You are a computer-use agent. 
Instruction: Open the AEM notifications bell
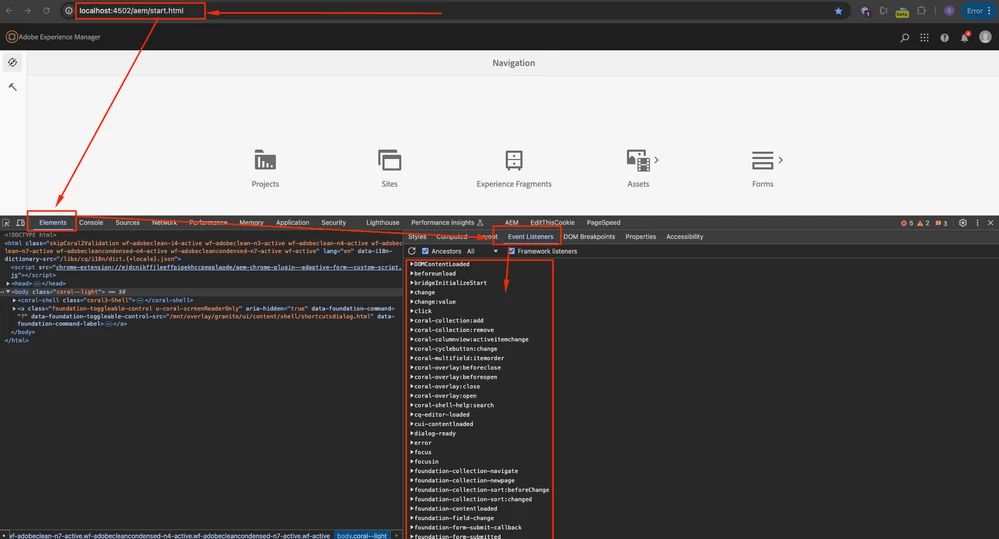[965, 37]
